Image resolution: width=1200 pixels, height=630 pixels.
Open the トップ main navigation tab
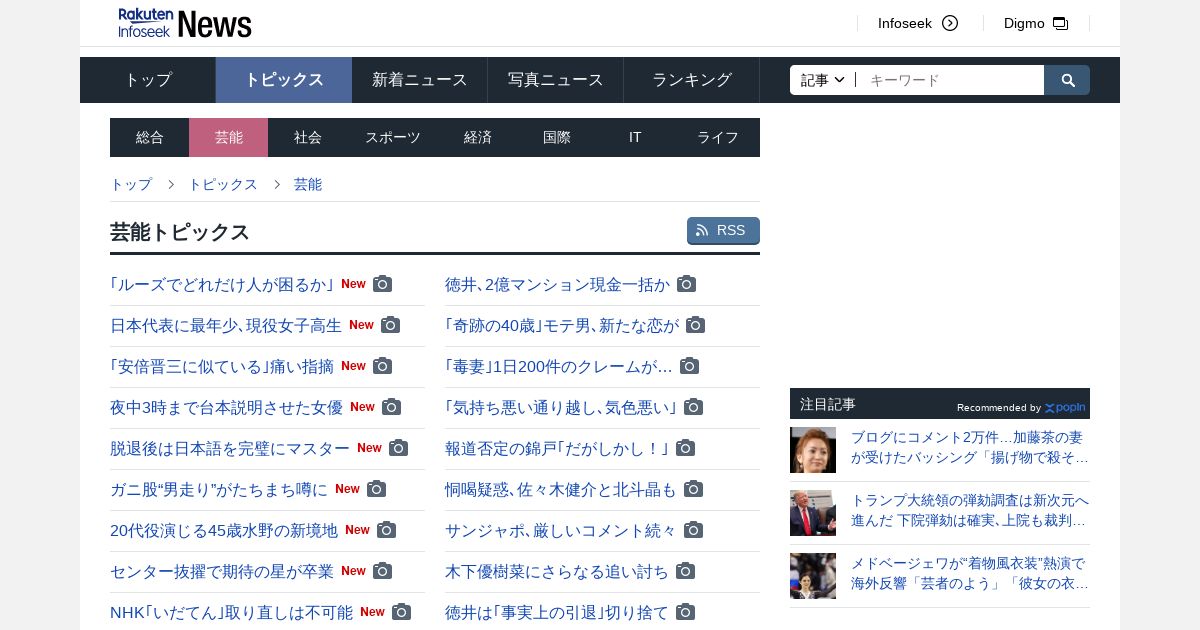[148, 80]
